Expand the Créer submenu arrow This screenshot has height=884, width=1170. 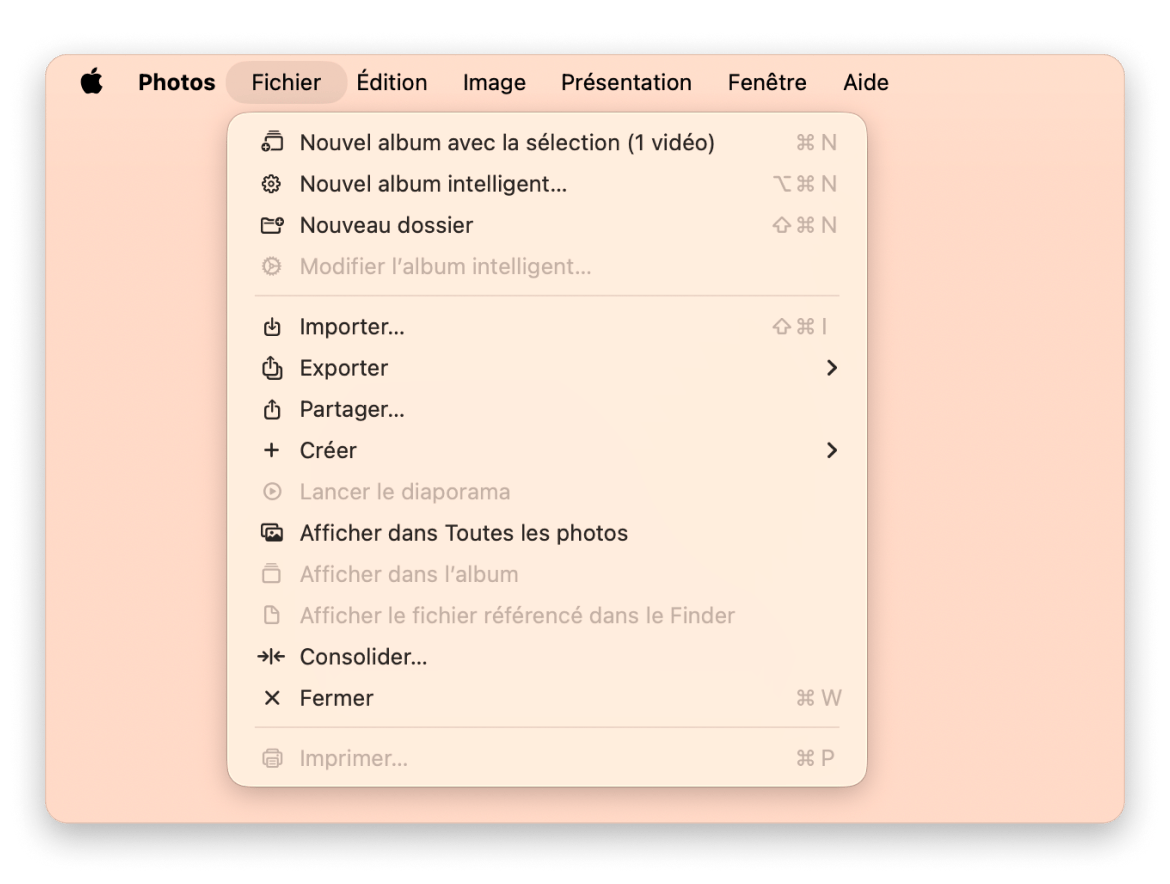(831, 450)
